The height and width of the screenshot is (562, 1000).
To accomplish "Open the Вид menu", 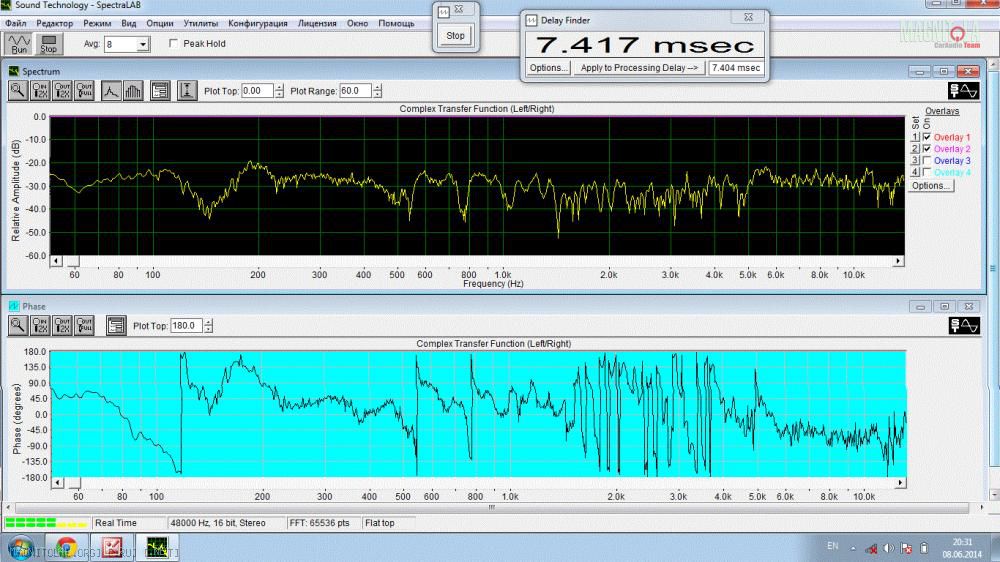I will pyautogui.click(x=129, y=23).
